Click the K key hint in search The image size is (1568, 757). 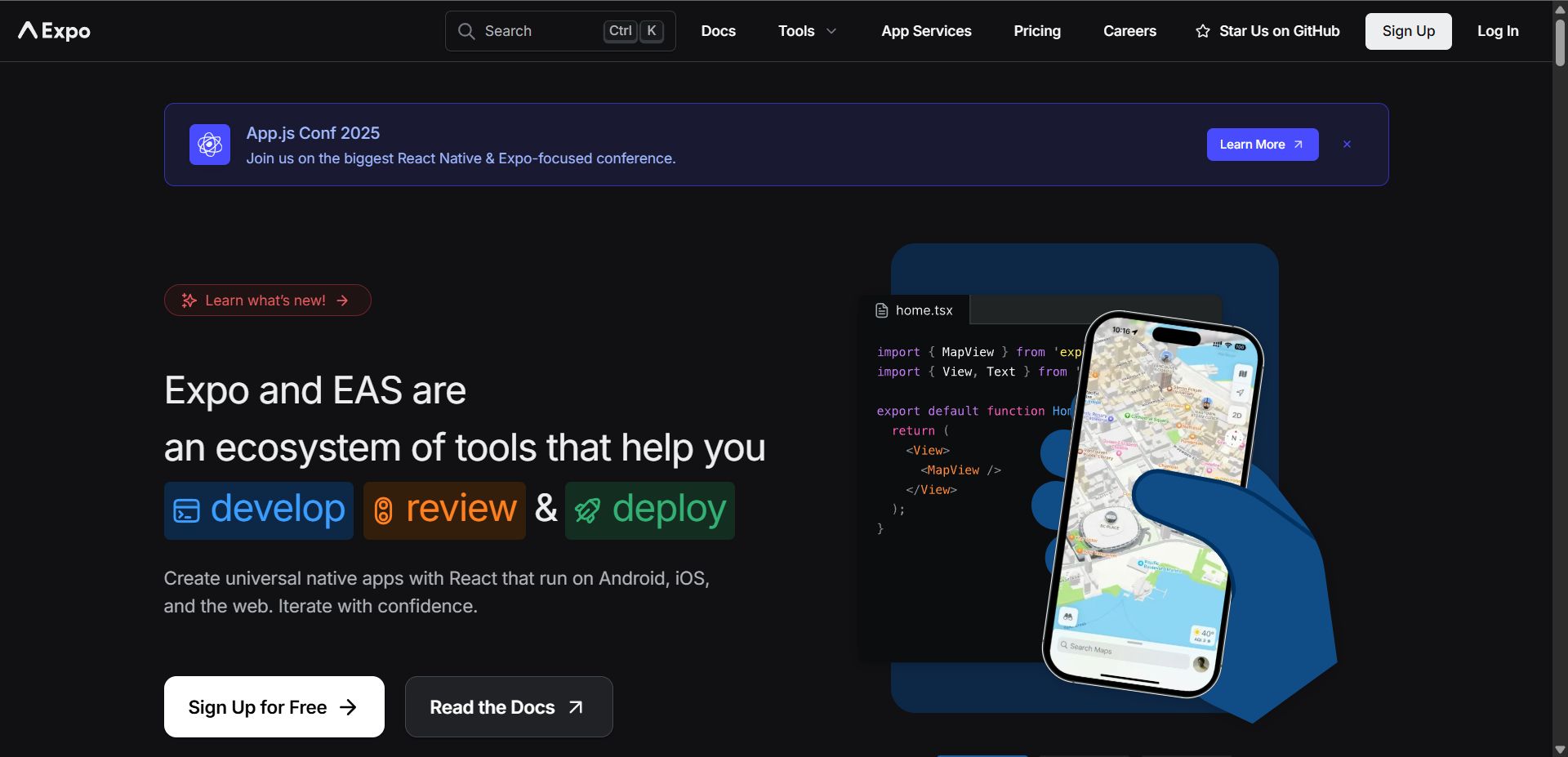652,31
